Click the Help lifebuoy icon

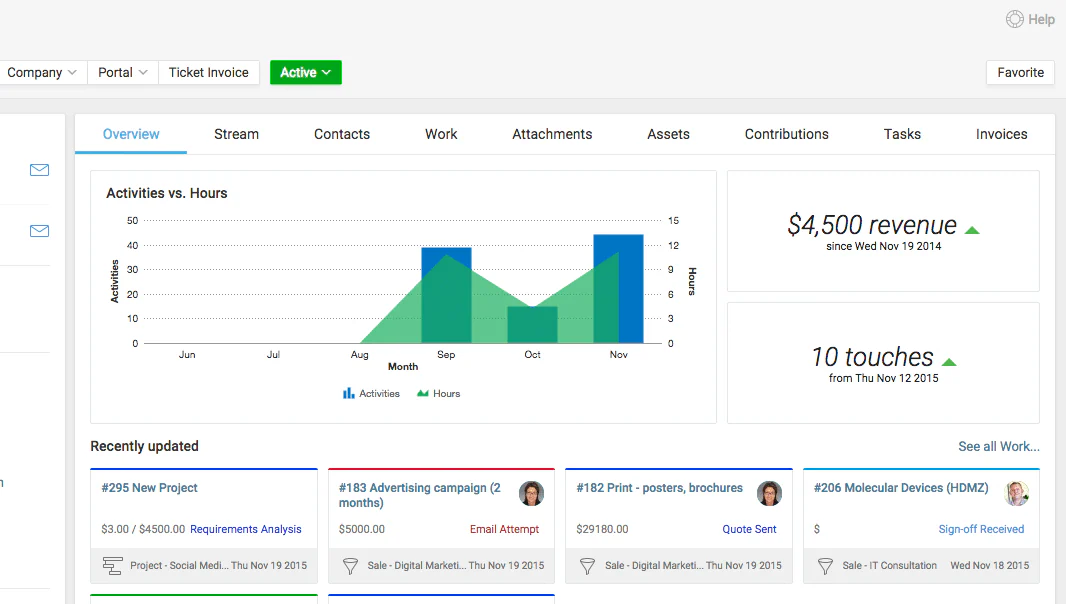[x=1014, y=19]
